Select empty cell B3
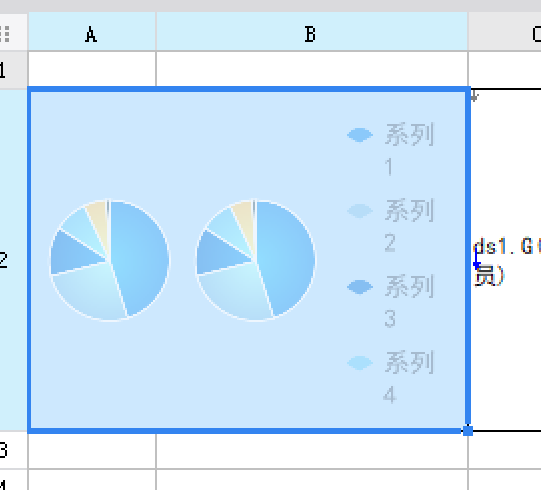 pyautogui.click(x=312, y=451)
